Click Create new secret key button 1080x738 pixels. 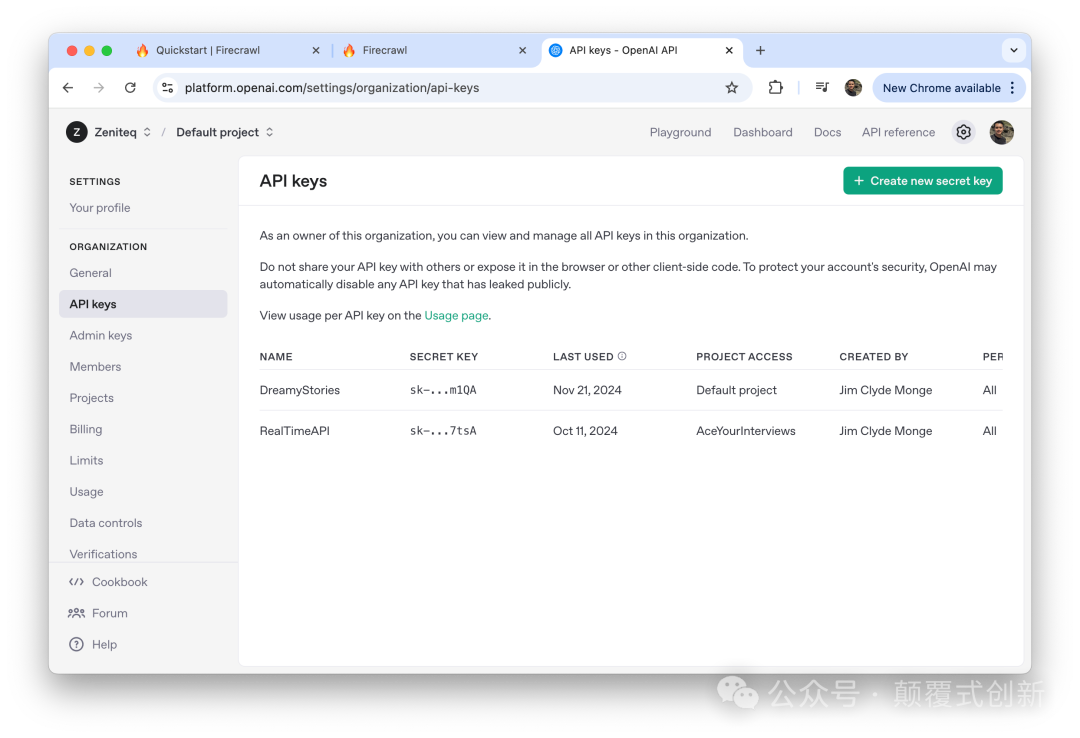pyautogui.click(x=922, y=181)
